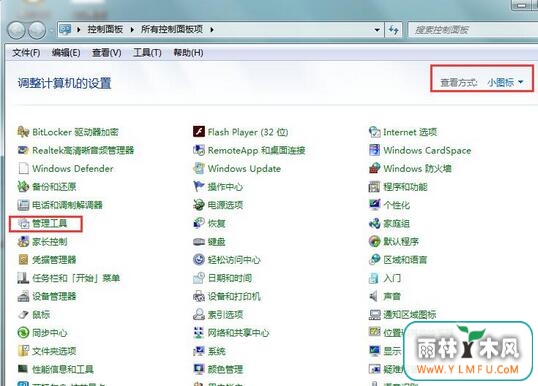Open the Windows Defender icon
Viewport: 538px width, 386px height.
(23, 168)
